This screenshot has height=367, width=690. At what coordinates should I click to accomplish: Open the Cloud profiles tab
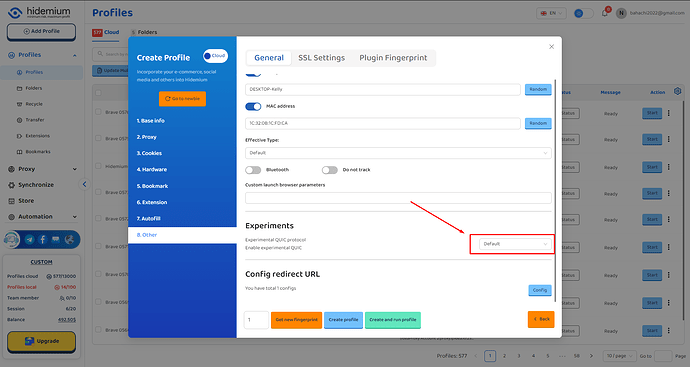coord(106,32)
